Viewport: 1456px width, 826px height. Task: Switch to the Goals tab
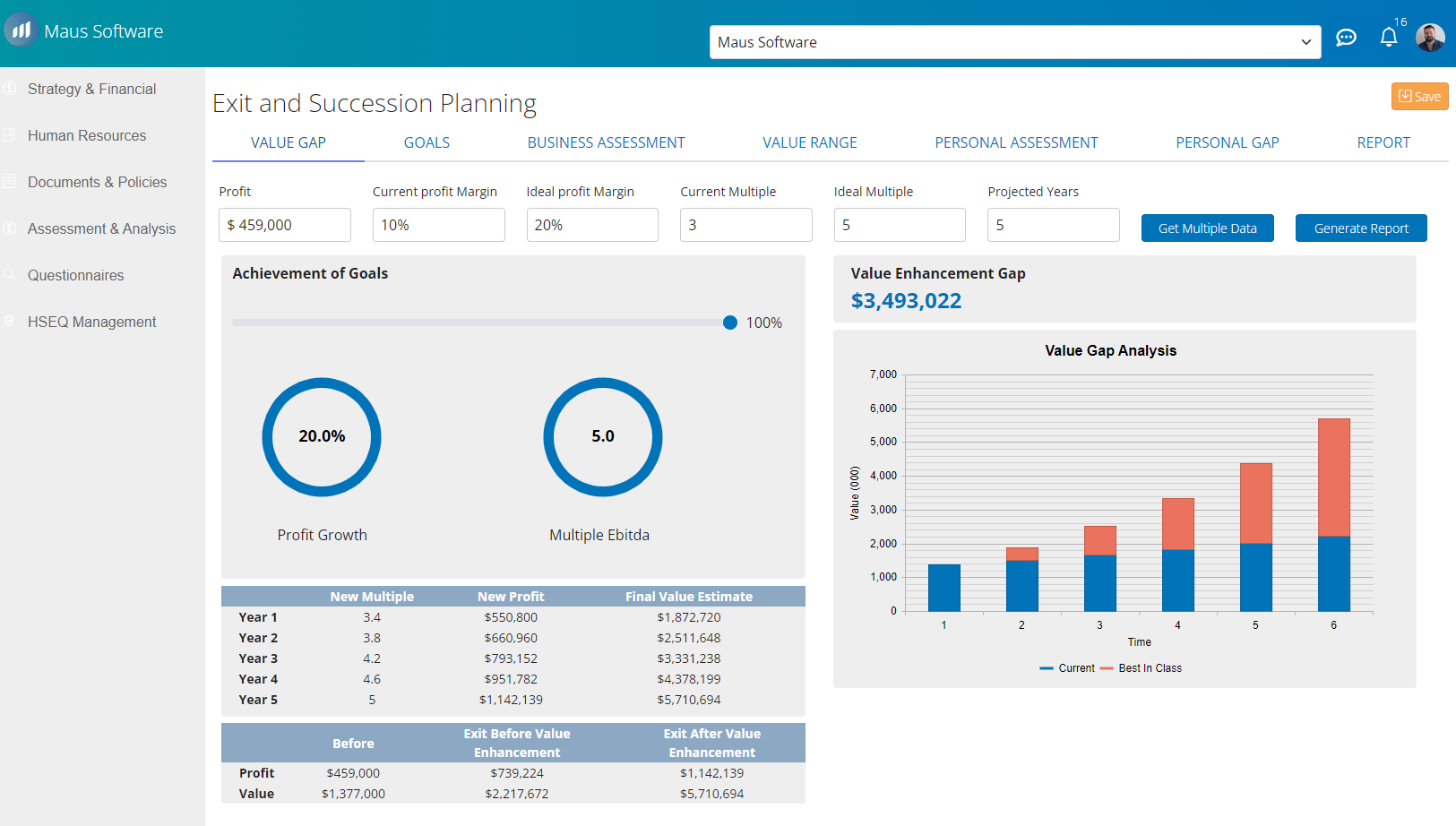426,143
